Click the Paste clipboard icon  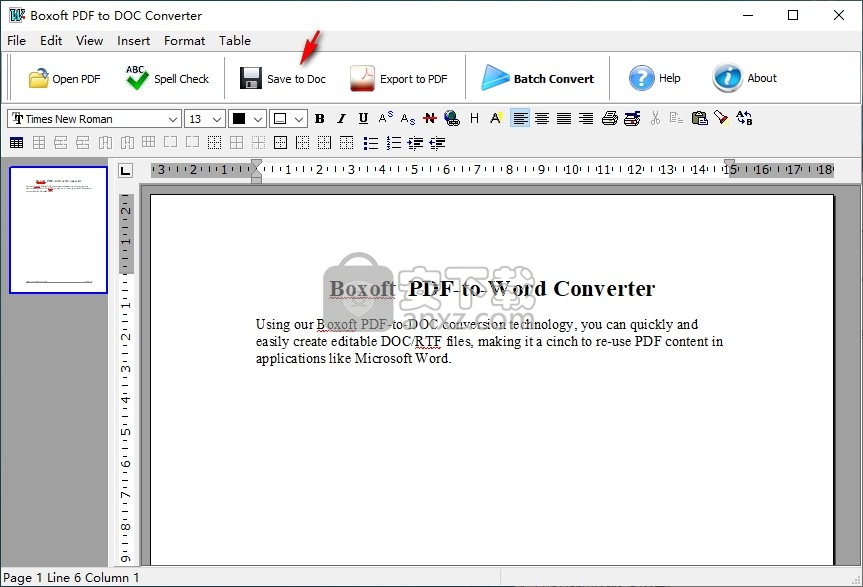(699, 118)
